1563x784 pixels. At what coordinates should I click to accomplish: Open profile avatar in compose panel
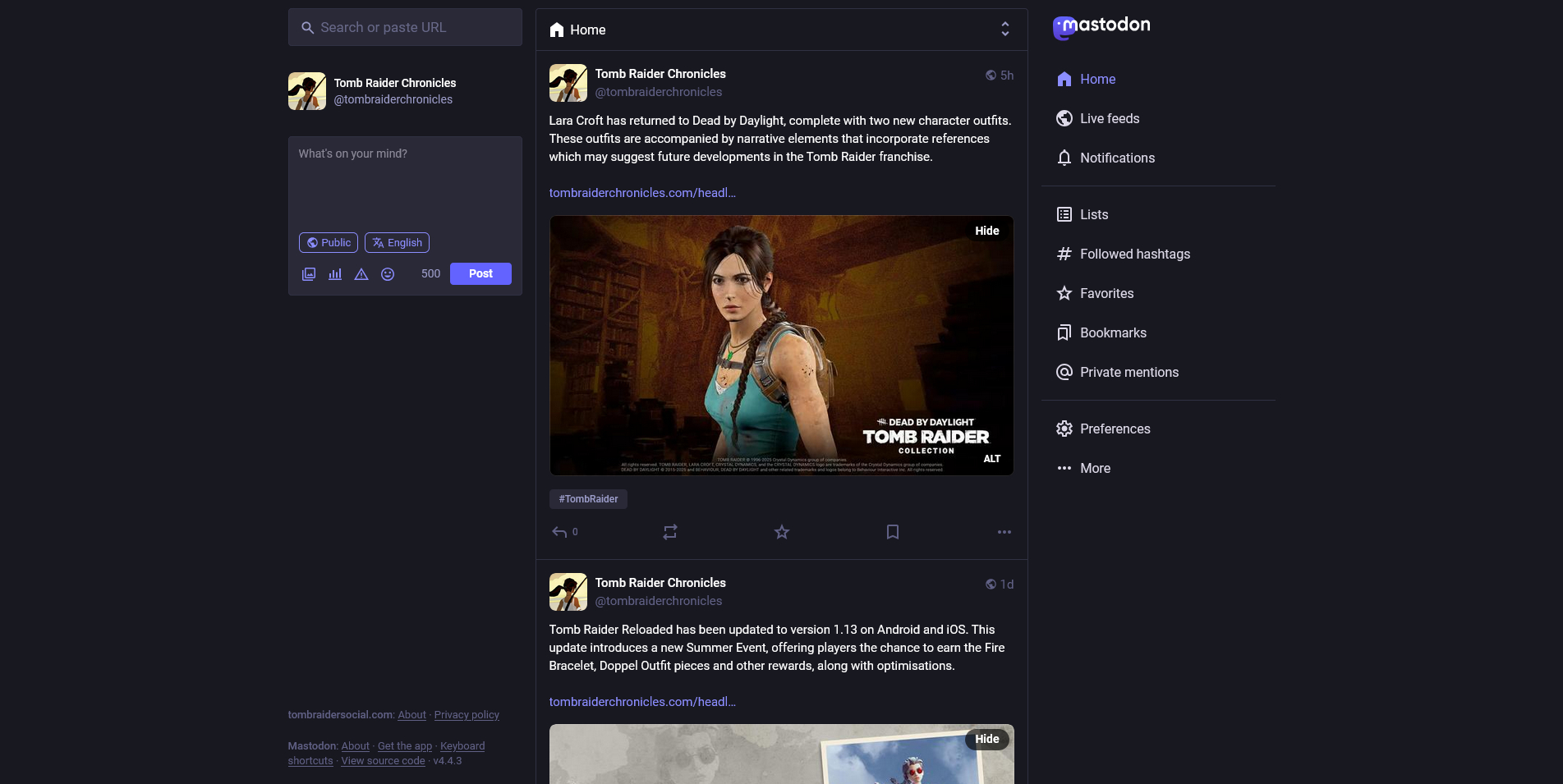(307, 91)
